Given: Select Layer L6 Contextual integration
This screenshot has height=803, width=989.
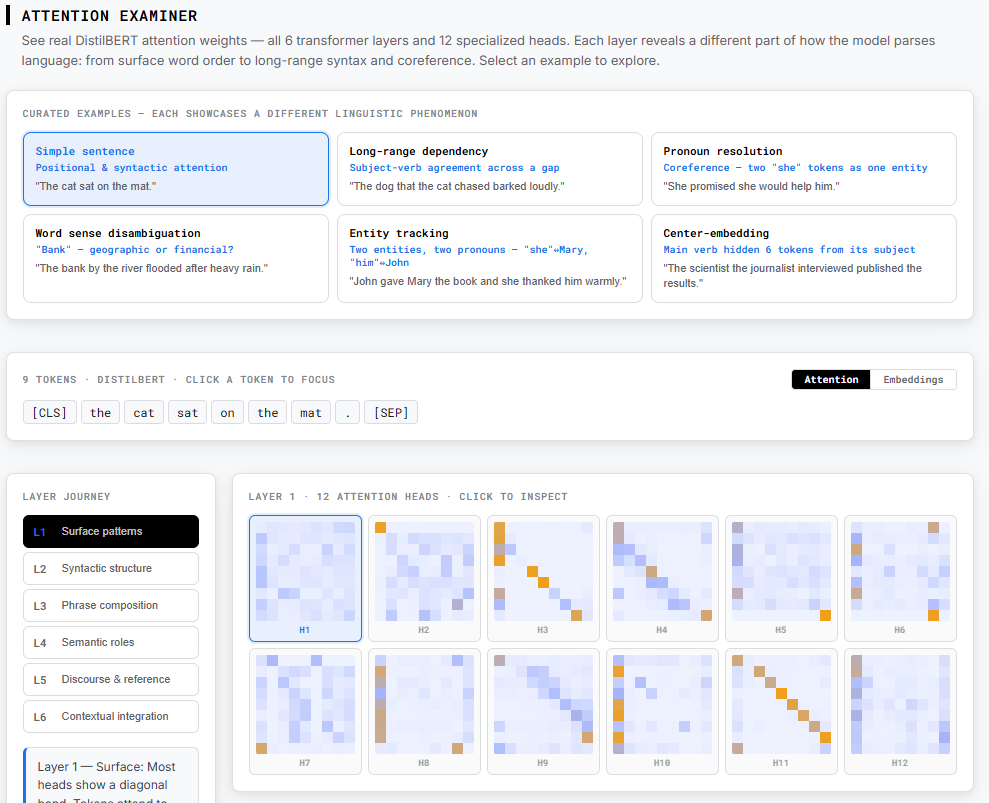Looking at the screenshot, I should click(110, 716).
